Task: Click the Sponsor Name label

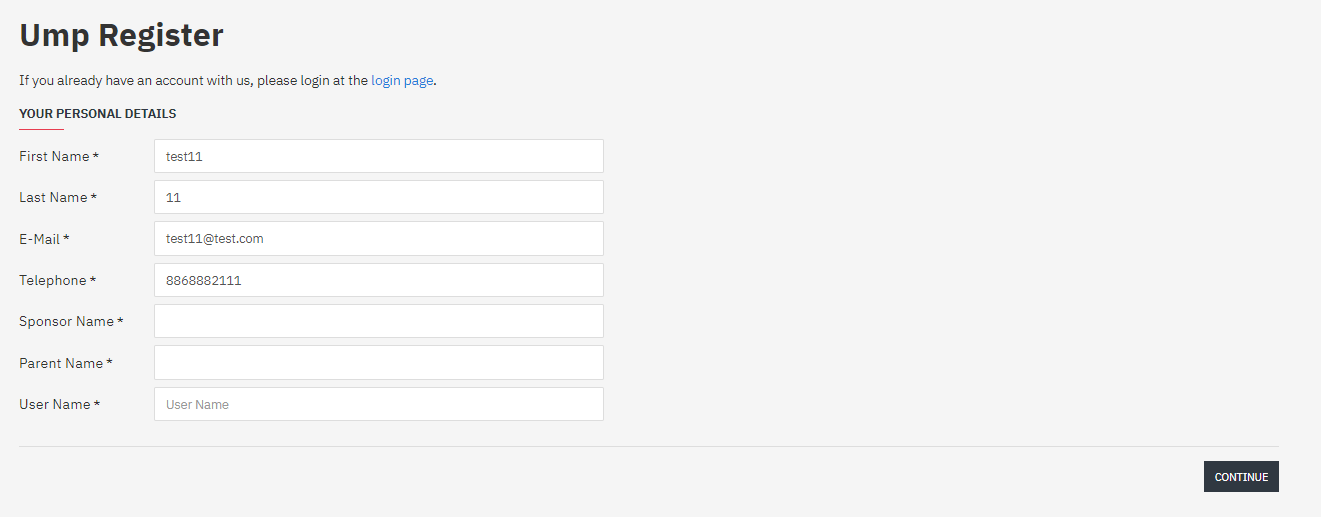Action: [66, 321]
